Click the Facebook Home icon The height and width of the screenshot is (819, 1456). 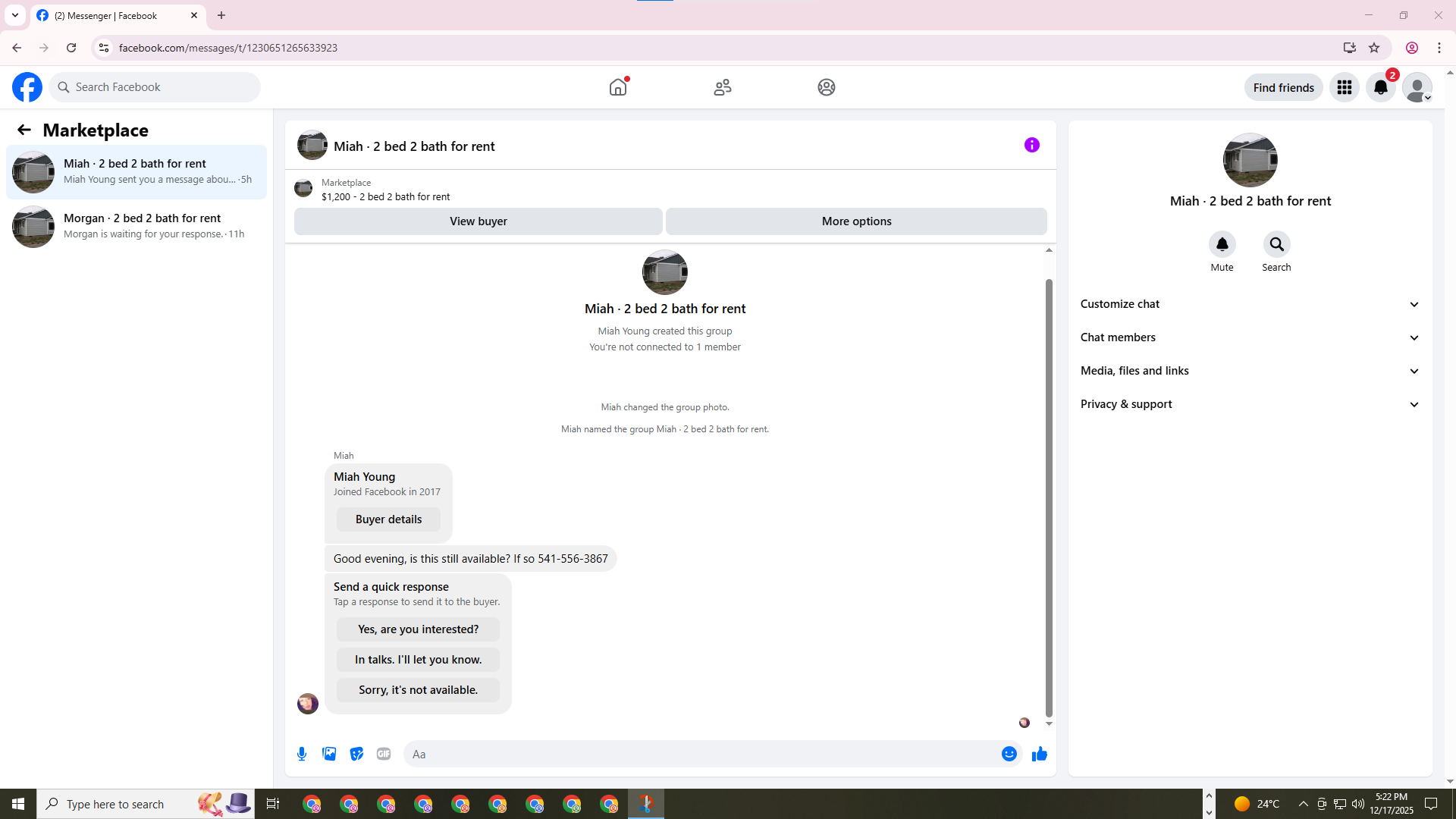[x=618, y=87]
